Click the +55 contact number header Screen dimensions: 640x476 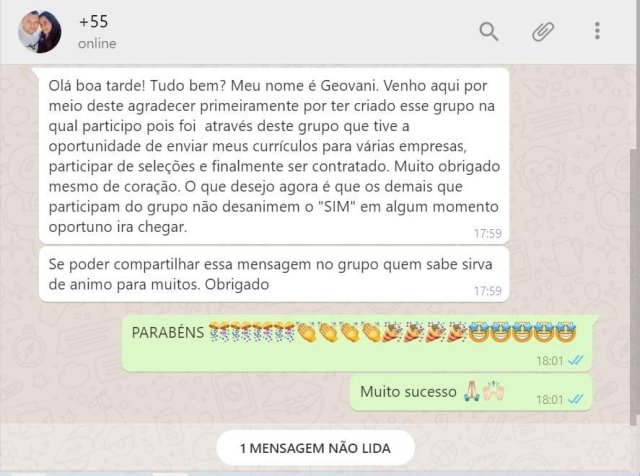pyautogui.click(x=93, y=22)
